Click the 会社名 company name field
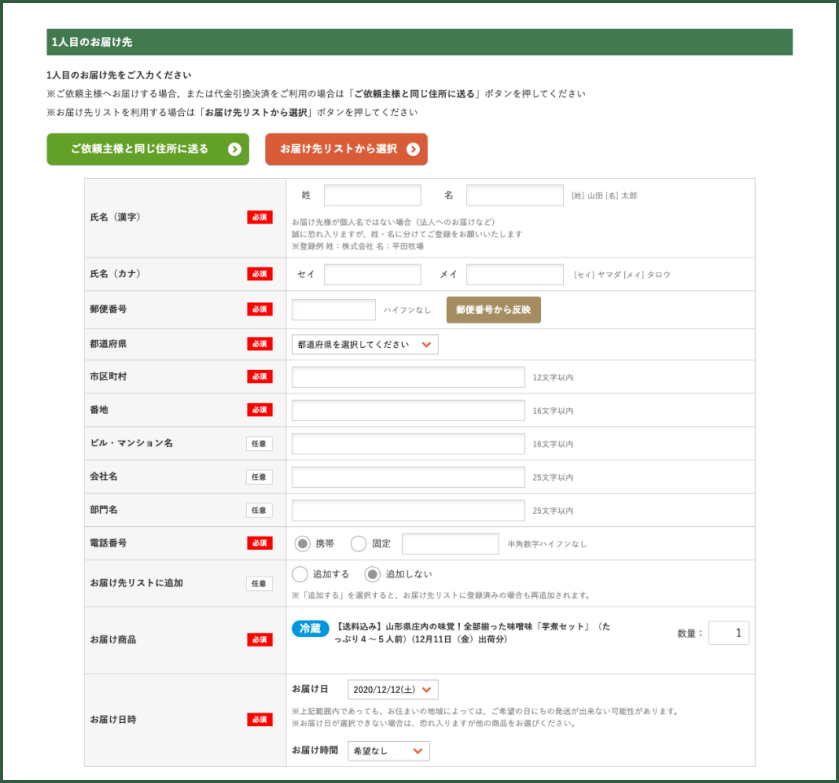 tap(408, 477)
